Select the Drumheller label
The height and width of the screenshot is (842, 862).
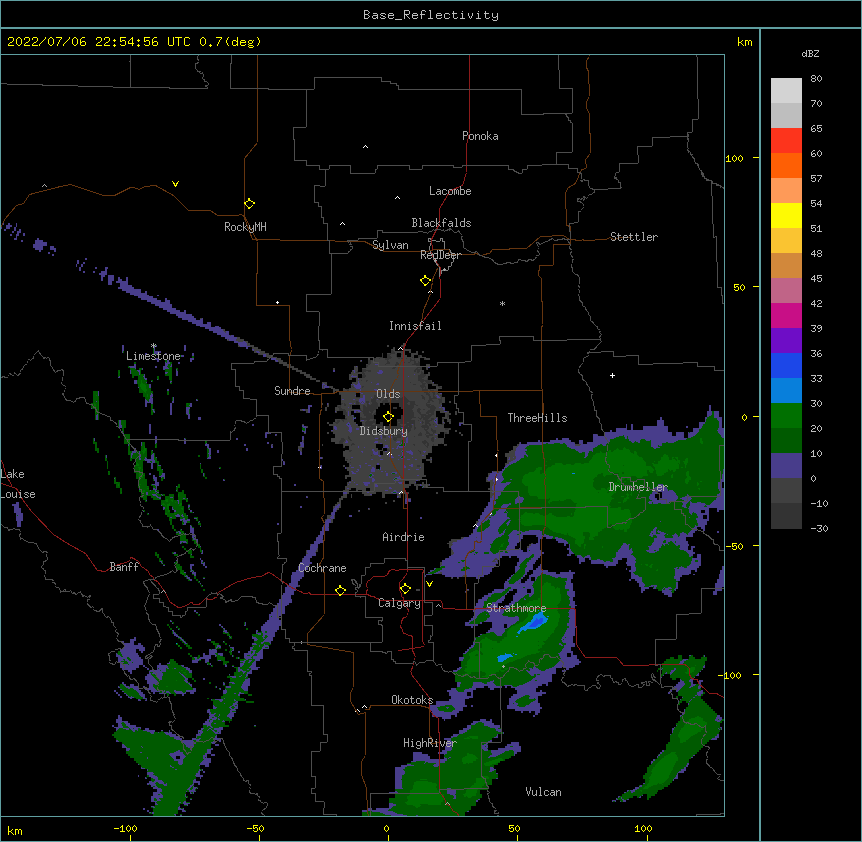click(x=638, y=487)
